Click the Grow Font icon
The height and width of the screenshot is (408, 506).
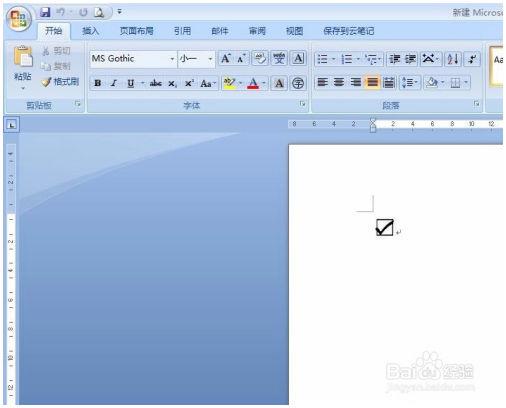(x=226, y=59)
